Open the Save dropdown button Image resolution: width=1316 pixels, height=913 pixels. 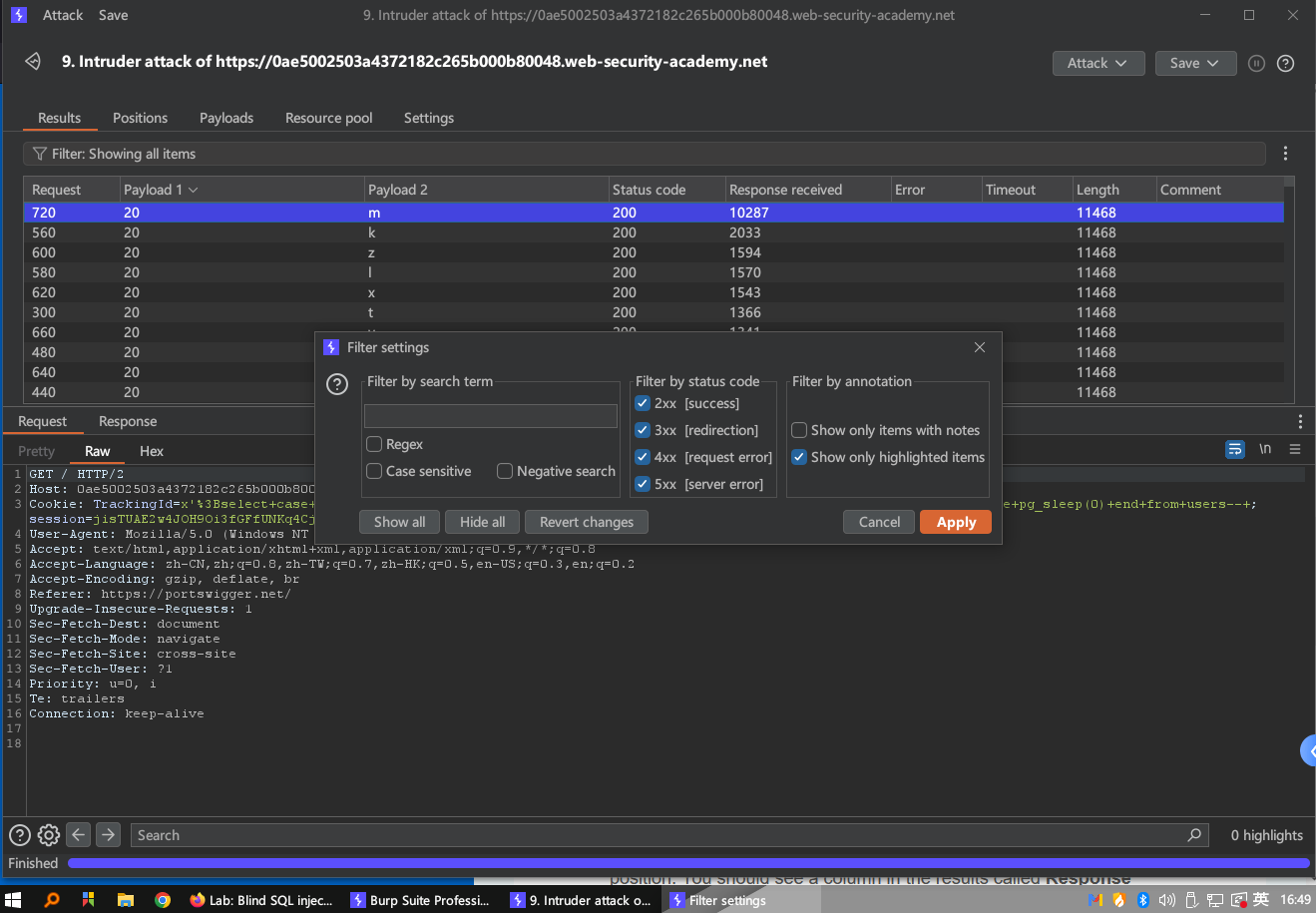pos(1195,63)
